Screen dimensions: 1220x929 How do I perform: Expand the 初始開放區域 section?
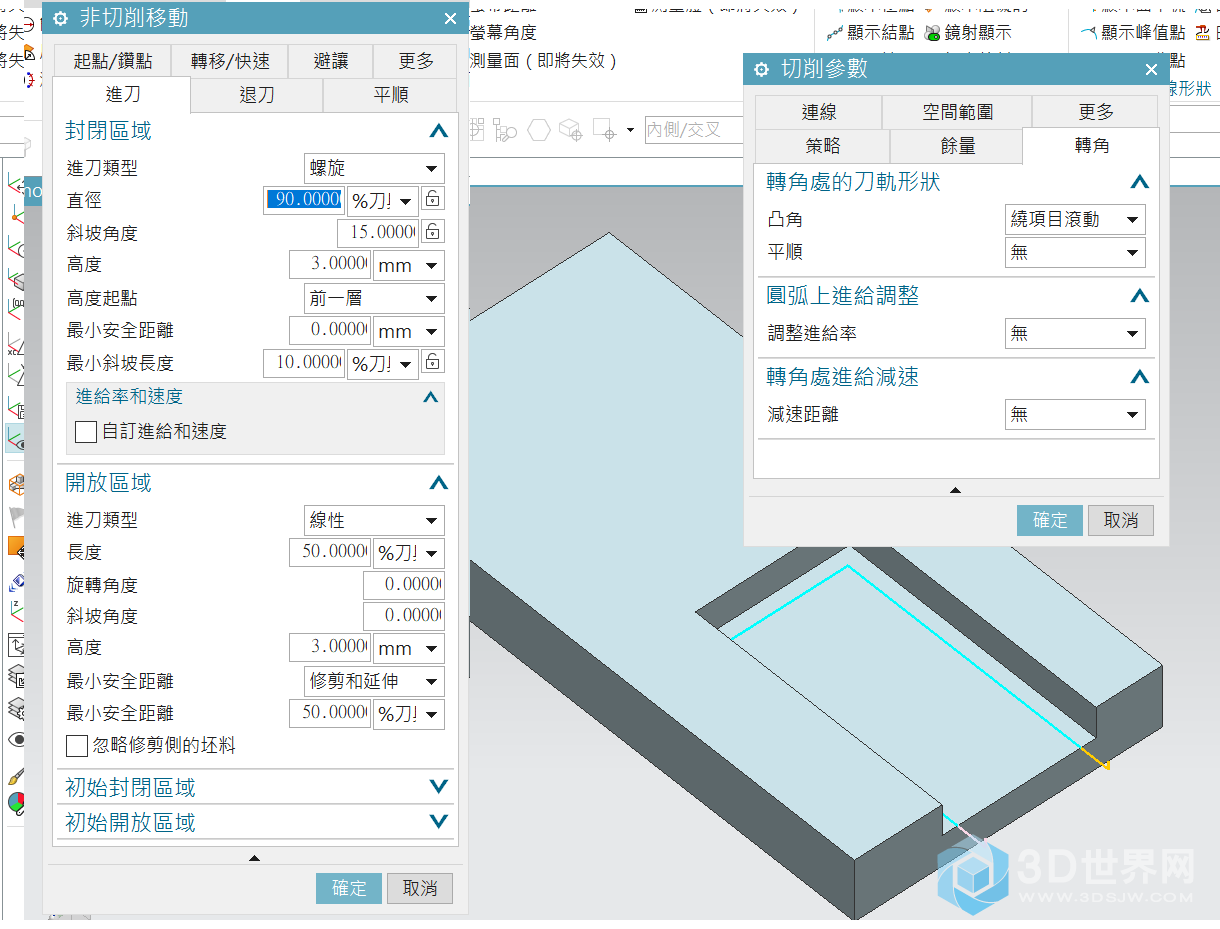438,822
